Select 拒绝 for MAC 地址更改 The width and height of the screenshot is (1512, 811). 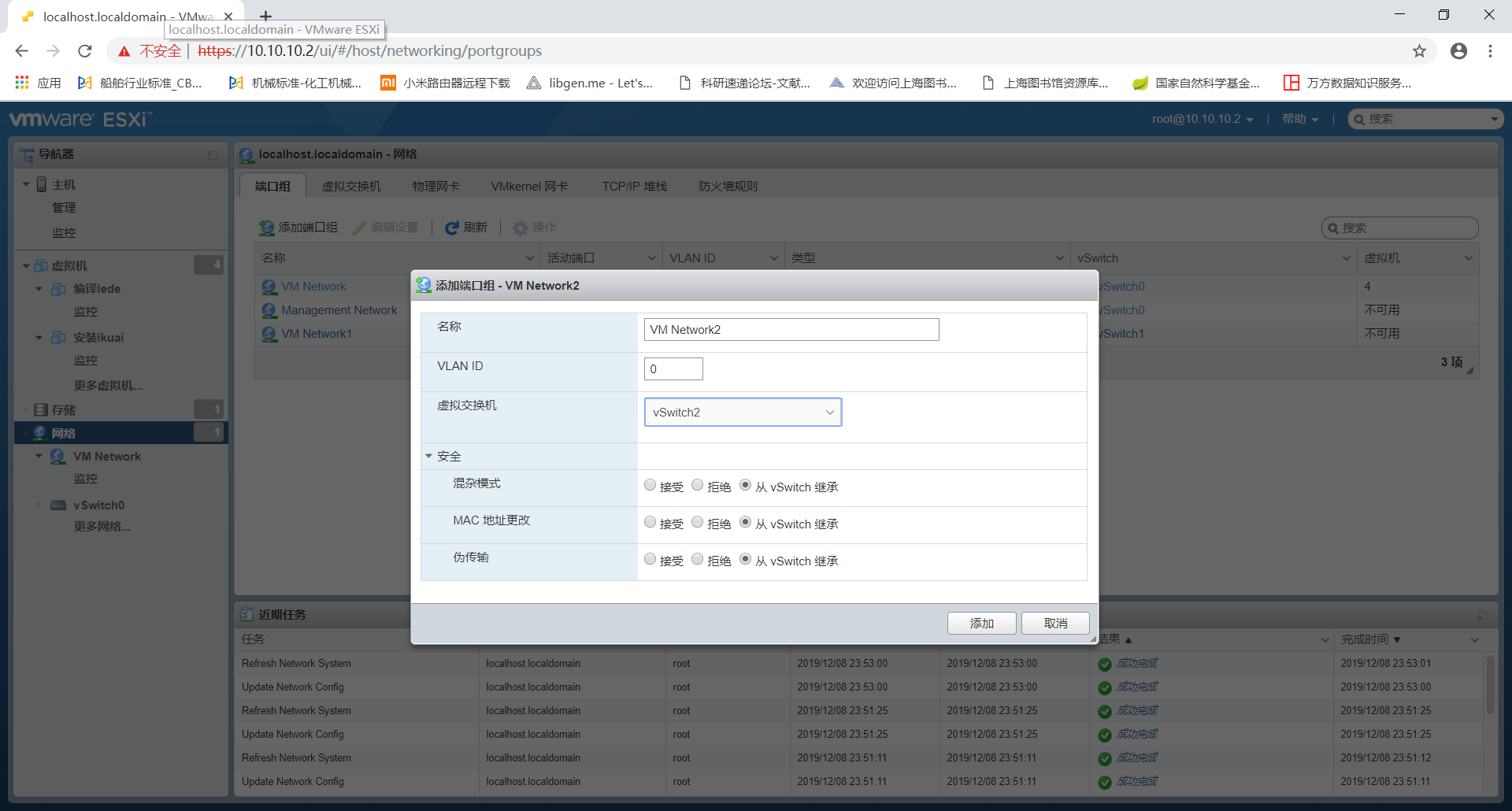pyautogui.click(x=697, y=522)
